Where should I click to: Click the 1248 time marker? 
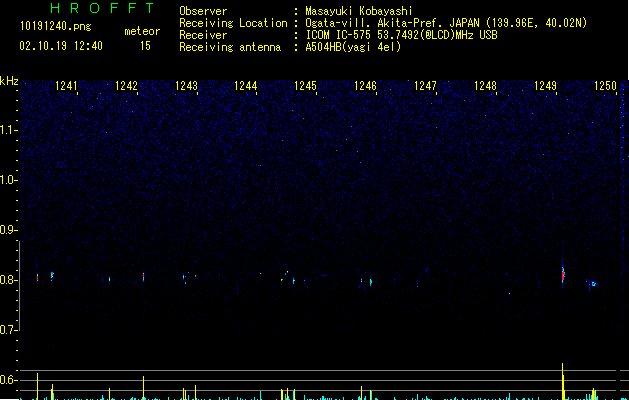[485, 86]
